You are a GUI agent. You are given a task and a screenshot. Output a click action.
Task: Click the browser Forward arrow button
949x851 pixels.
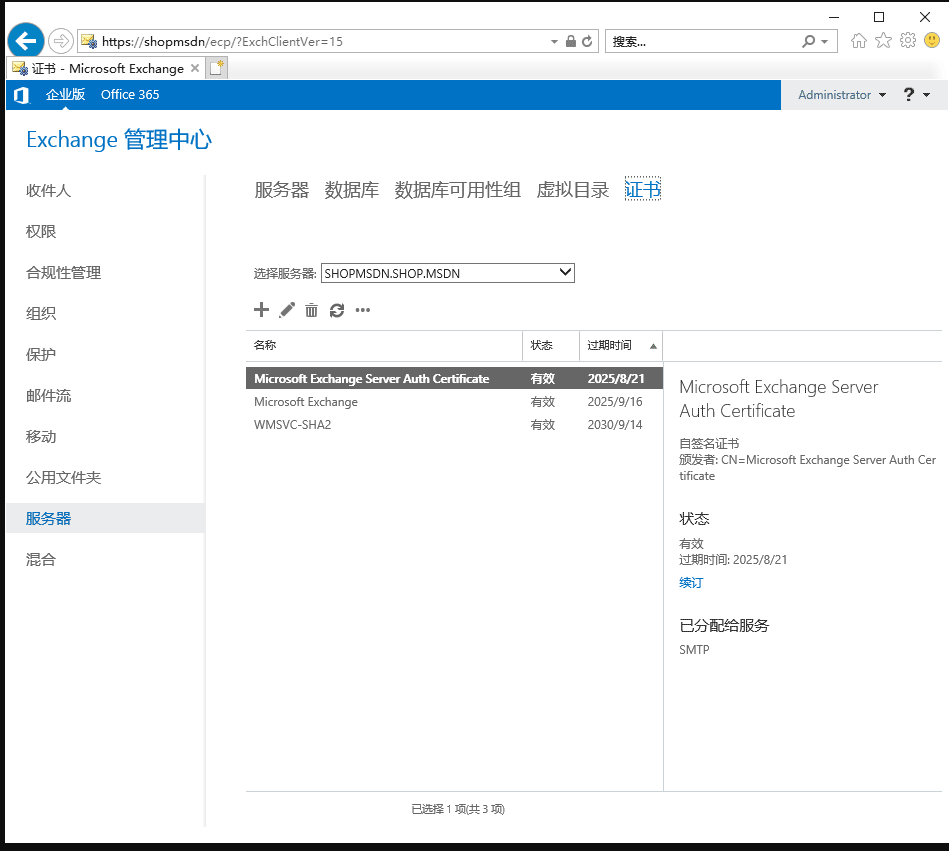(61, 41)
